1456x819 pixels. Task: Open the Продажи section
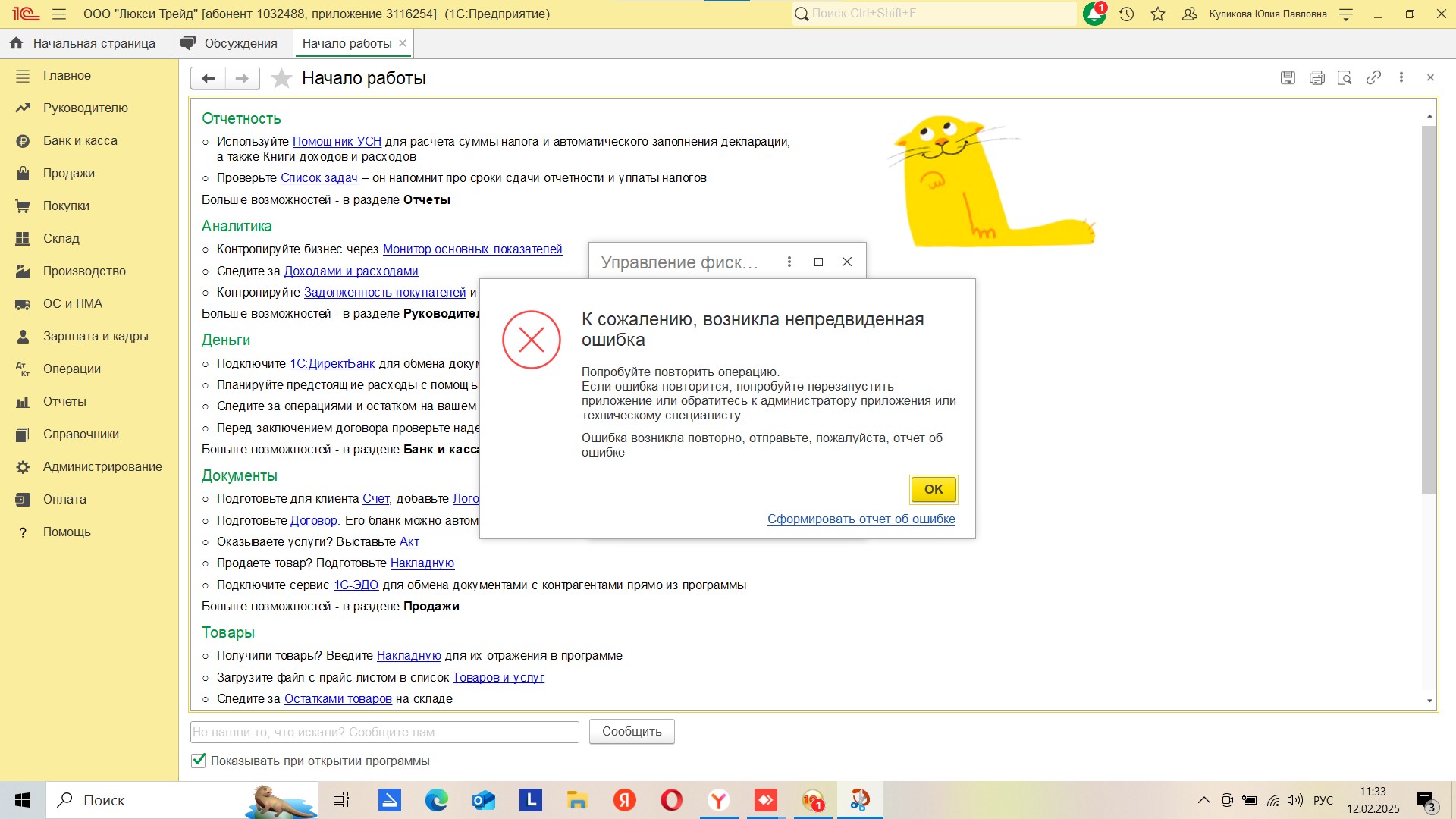click(x=68, y=173)
